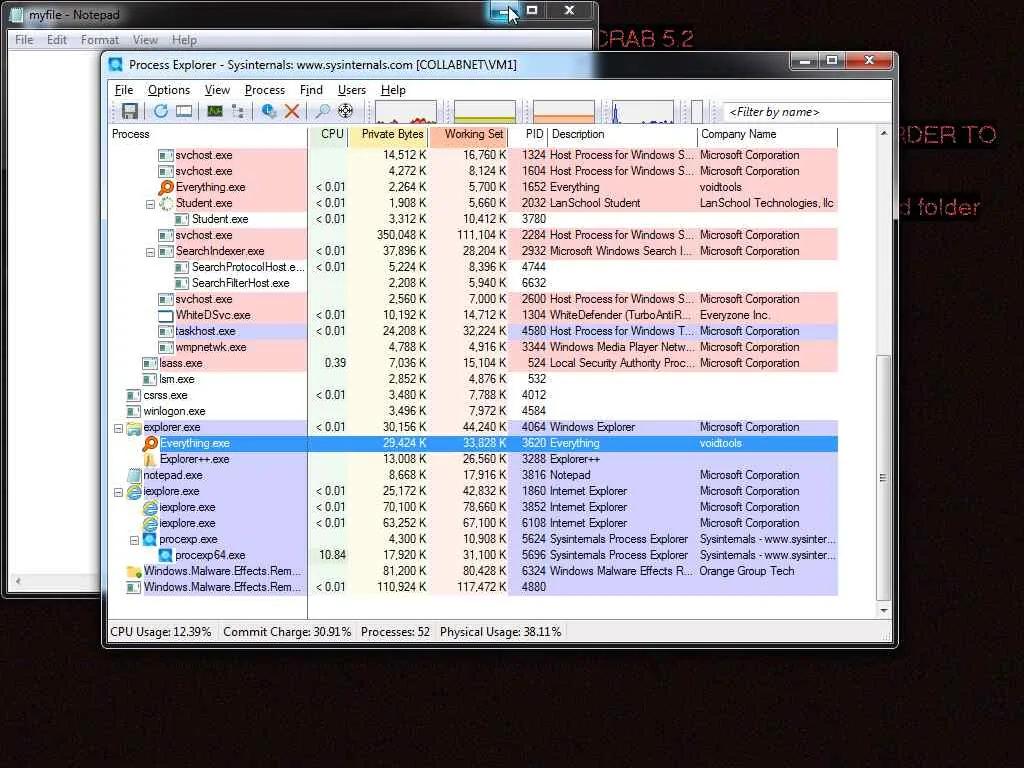Open the Help menu in Process Explorer
Image resolution: width=1024 pixels, height=768 pixels.
click(393, 90)
